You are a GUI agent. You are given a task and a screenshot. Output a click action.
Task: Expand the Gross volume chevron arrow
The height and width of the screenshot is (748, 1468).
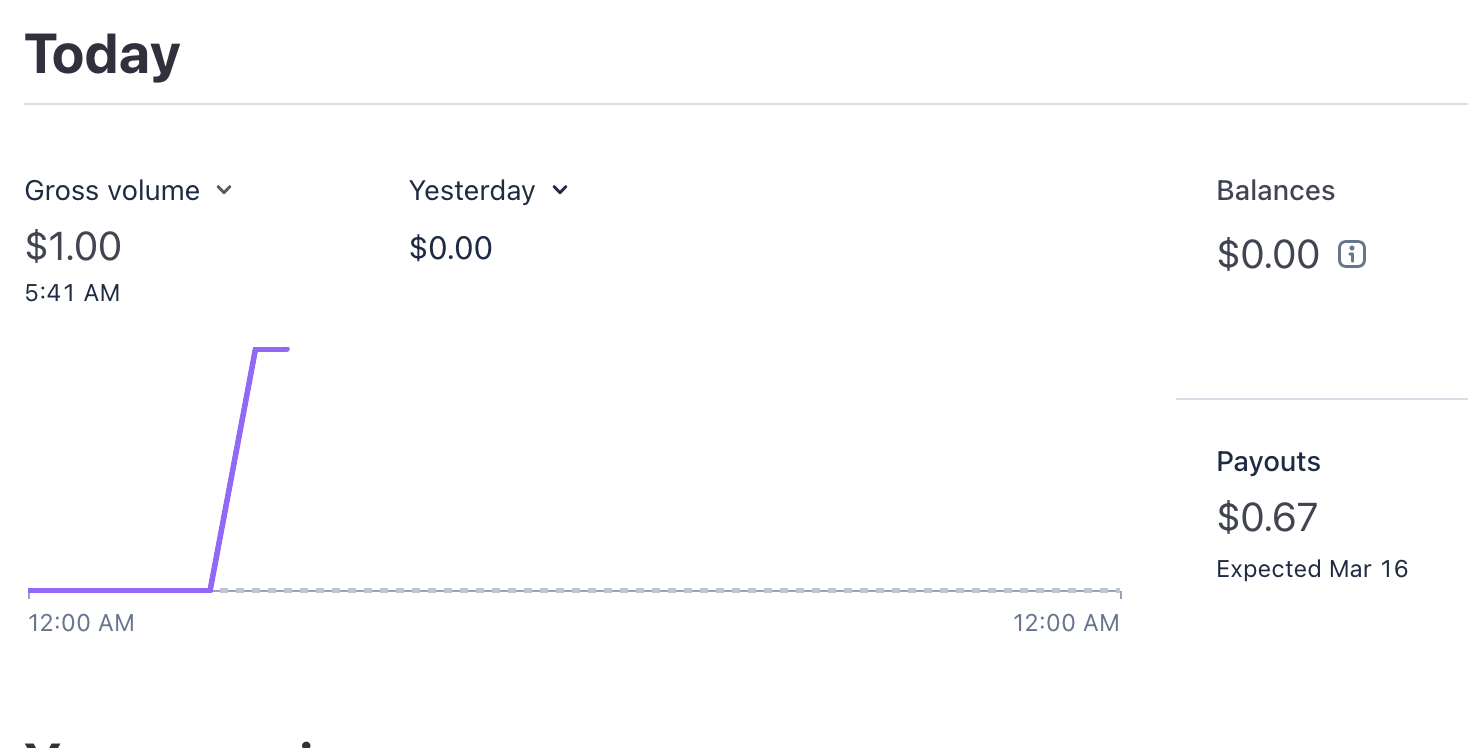(x=224, y=190)
